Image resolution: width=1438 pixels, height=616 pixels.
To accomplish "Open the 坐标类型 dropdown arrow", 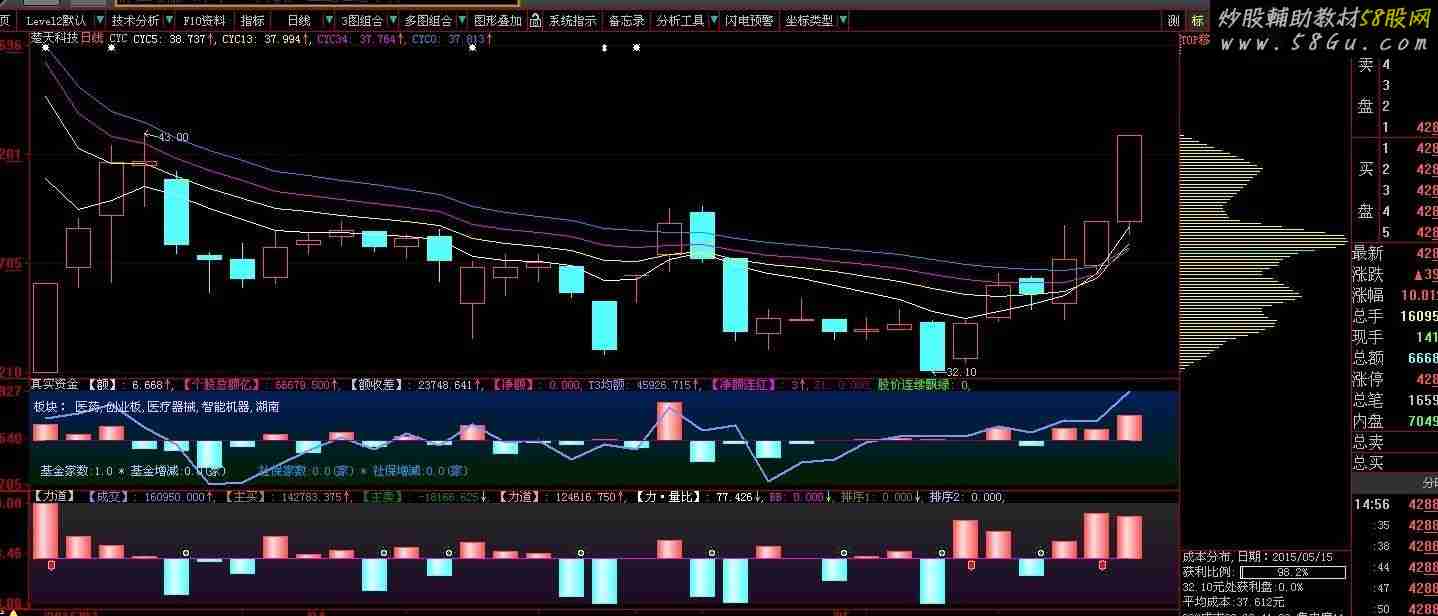I will pos(844,20).
